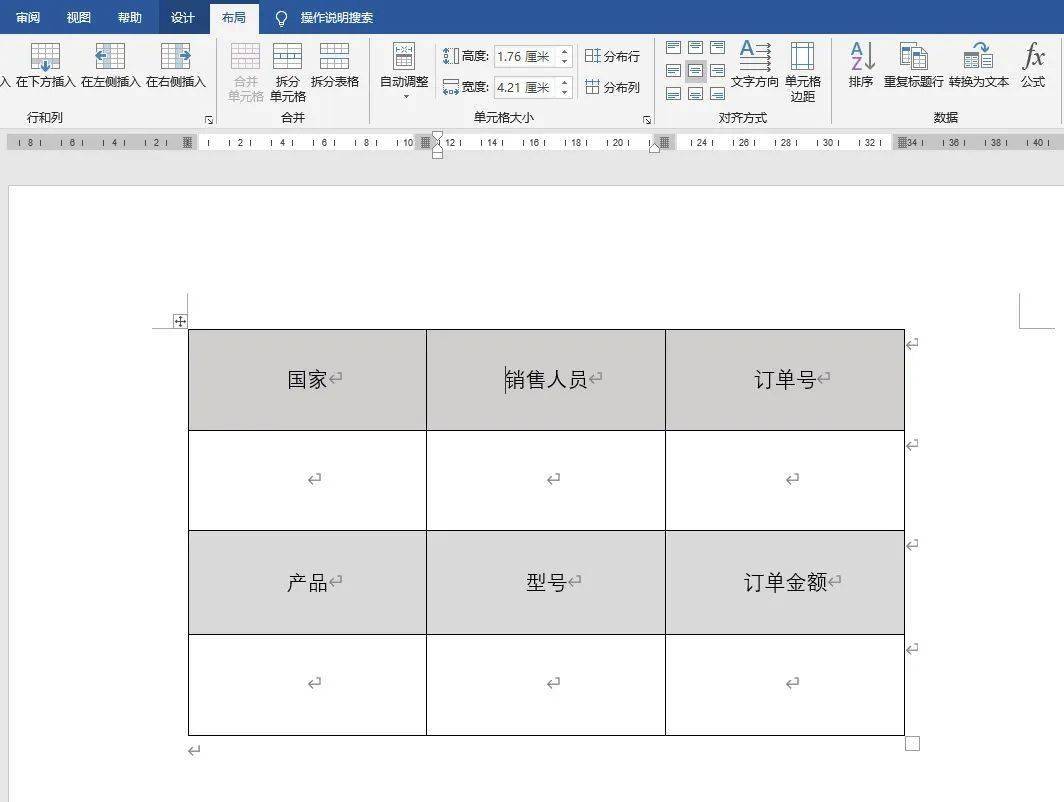This screenshot has width=1064, height=802.
Task: Increase column width with up spinner
Action: 565,82
